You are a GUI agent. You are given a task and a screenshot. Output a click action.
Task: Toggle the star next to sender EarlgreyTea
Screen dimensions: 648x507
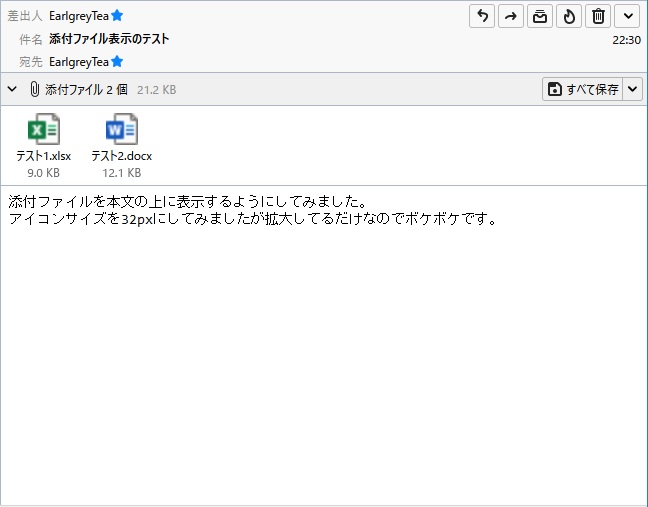pos(117,16)
